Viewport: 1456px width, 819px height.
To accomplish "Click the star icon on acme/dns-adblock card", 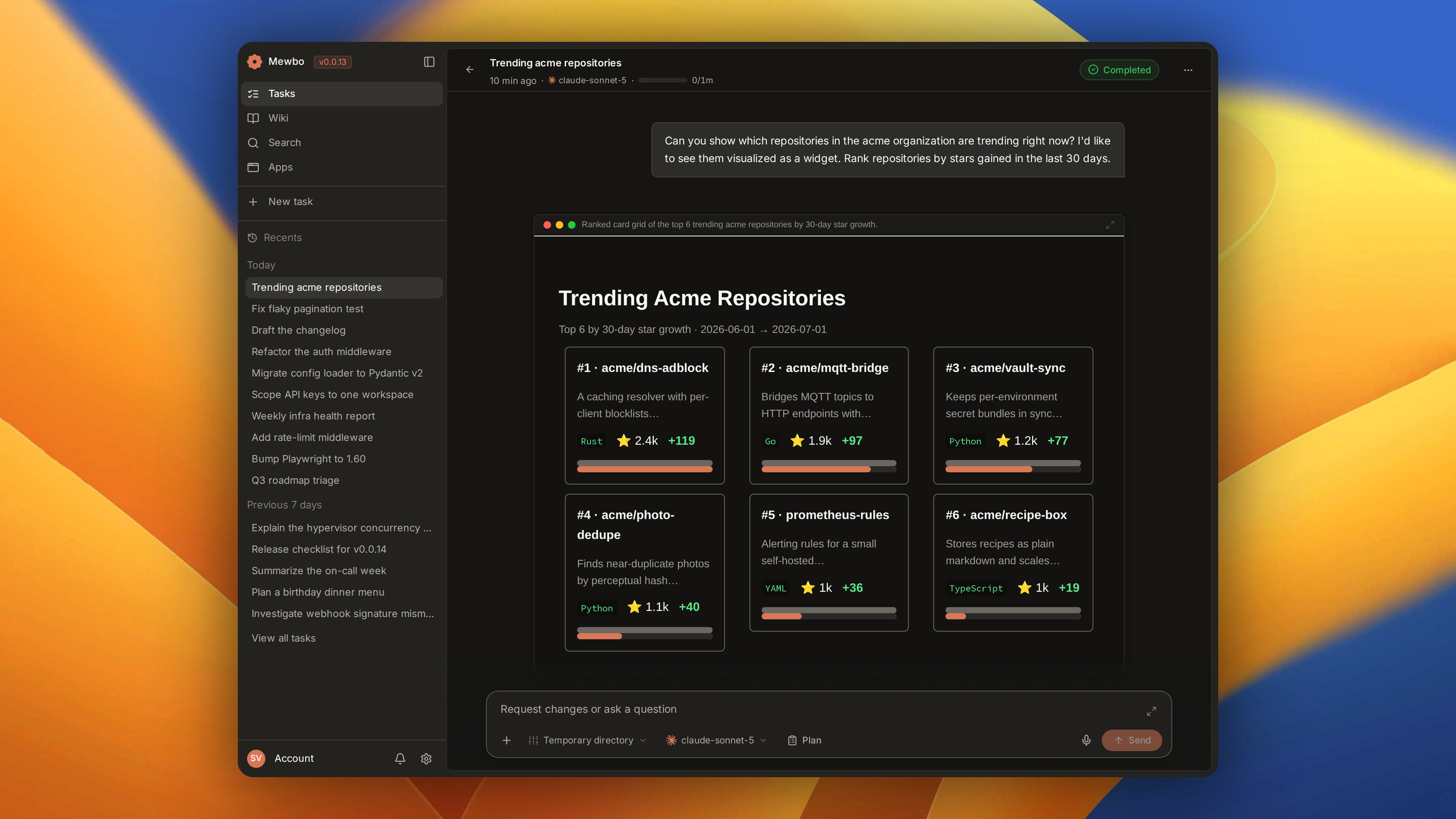I will coord(623,440).
